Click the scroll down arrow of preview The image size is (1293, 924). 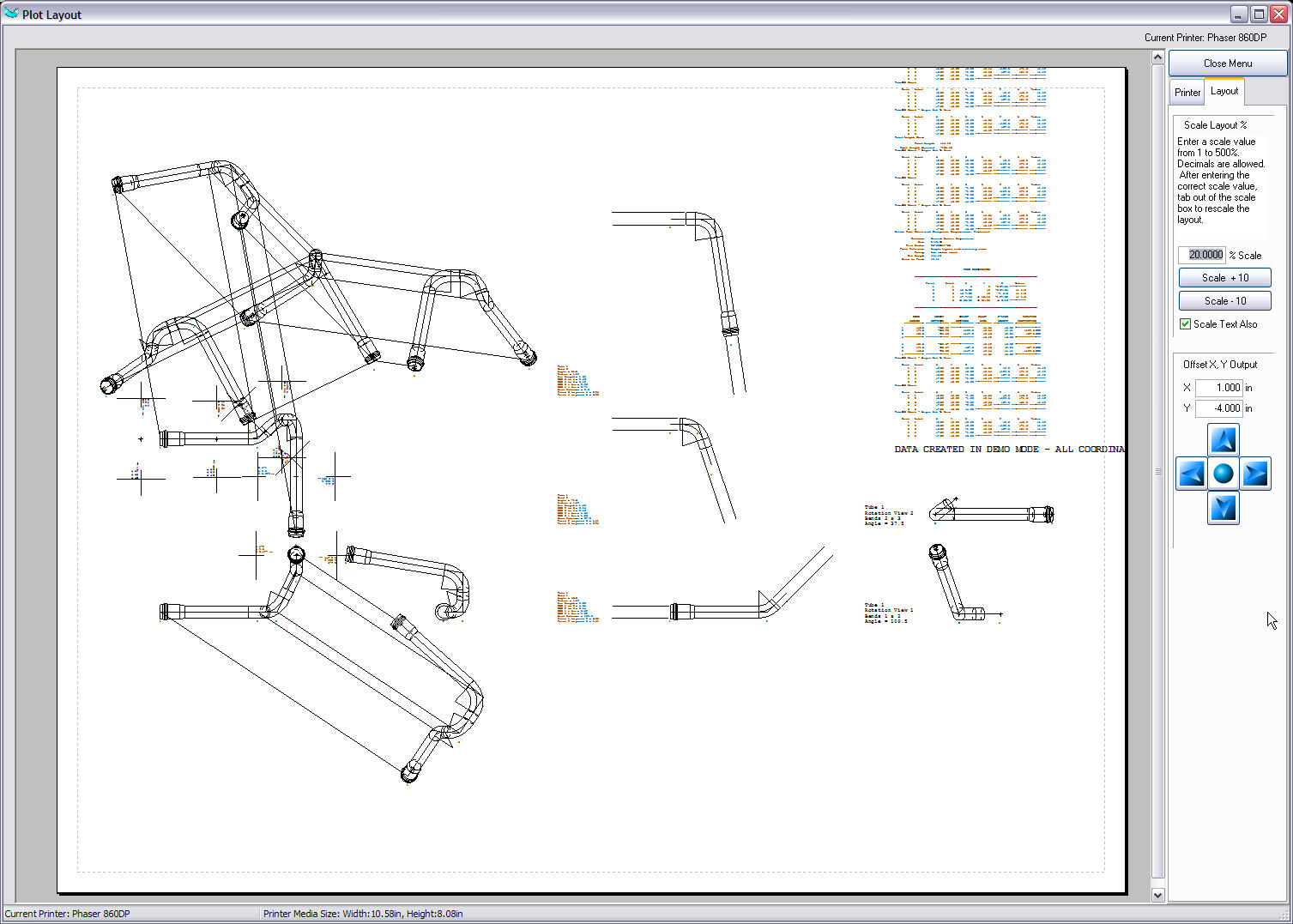click(x=1157, y=895)
